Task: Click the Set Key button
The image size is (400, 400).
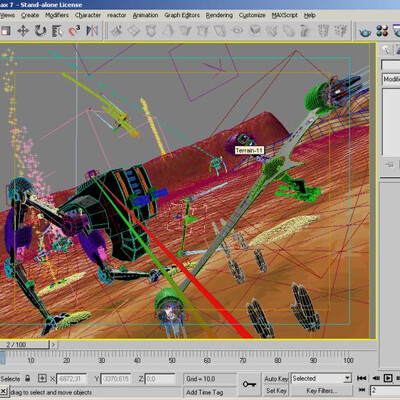Action: [x=276, y=390]
